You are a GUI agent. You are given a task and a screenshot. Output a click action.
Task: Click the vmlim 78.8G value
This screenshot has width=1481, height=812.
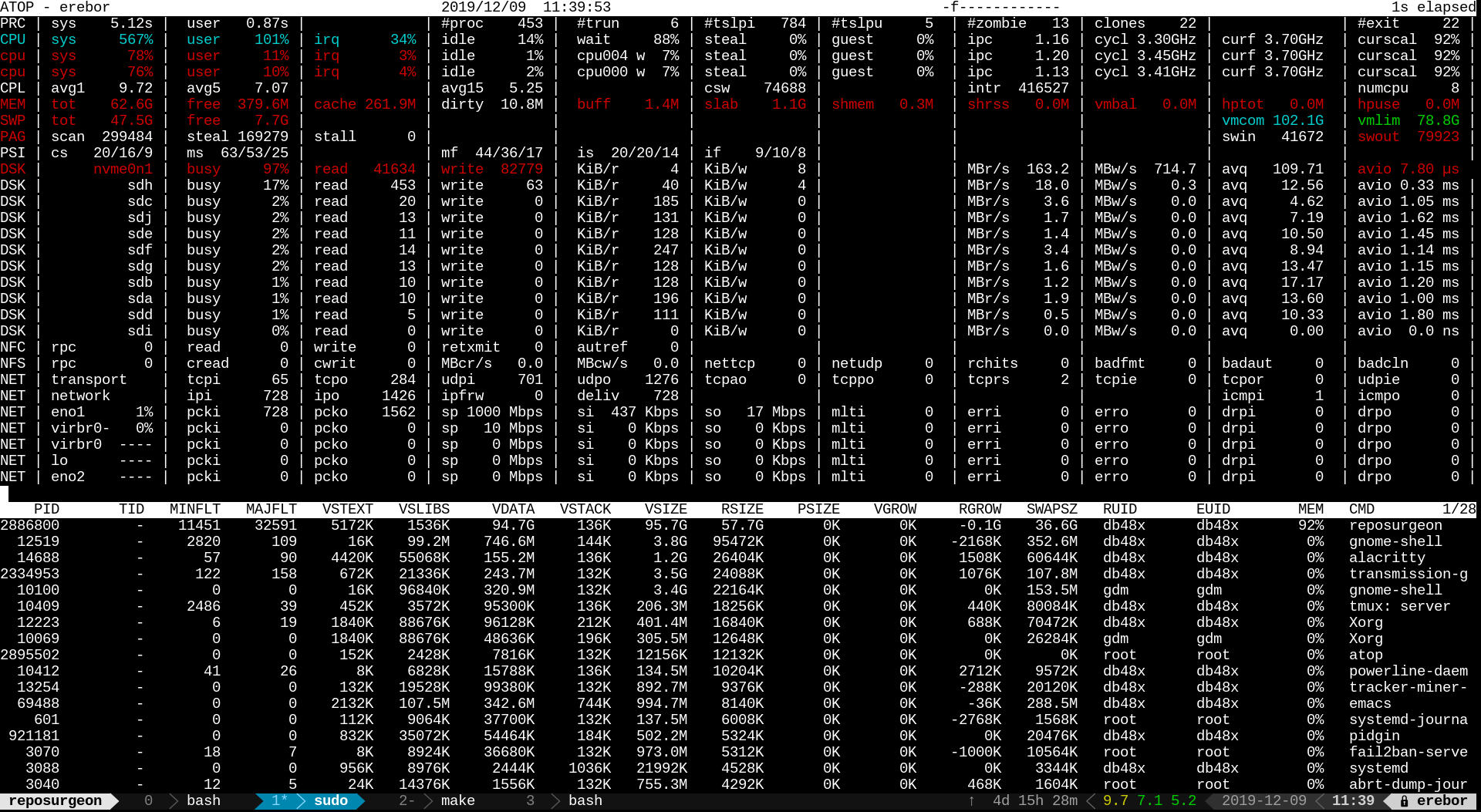pos(1408,121)
